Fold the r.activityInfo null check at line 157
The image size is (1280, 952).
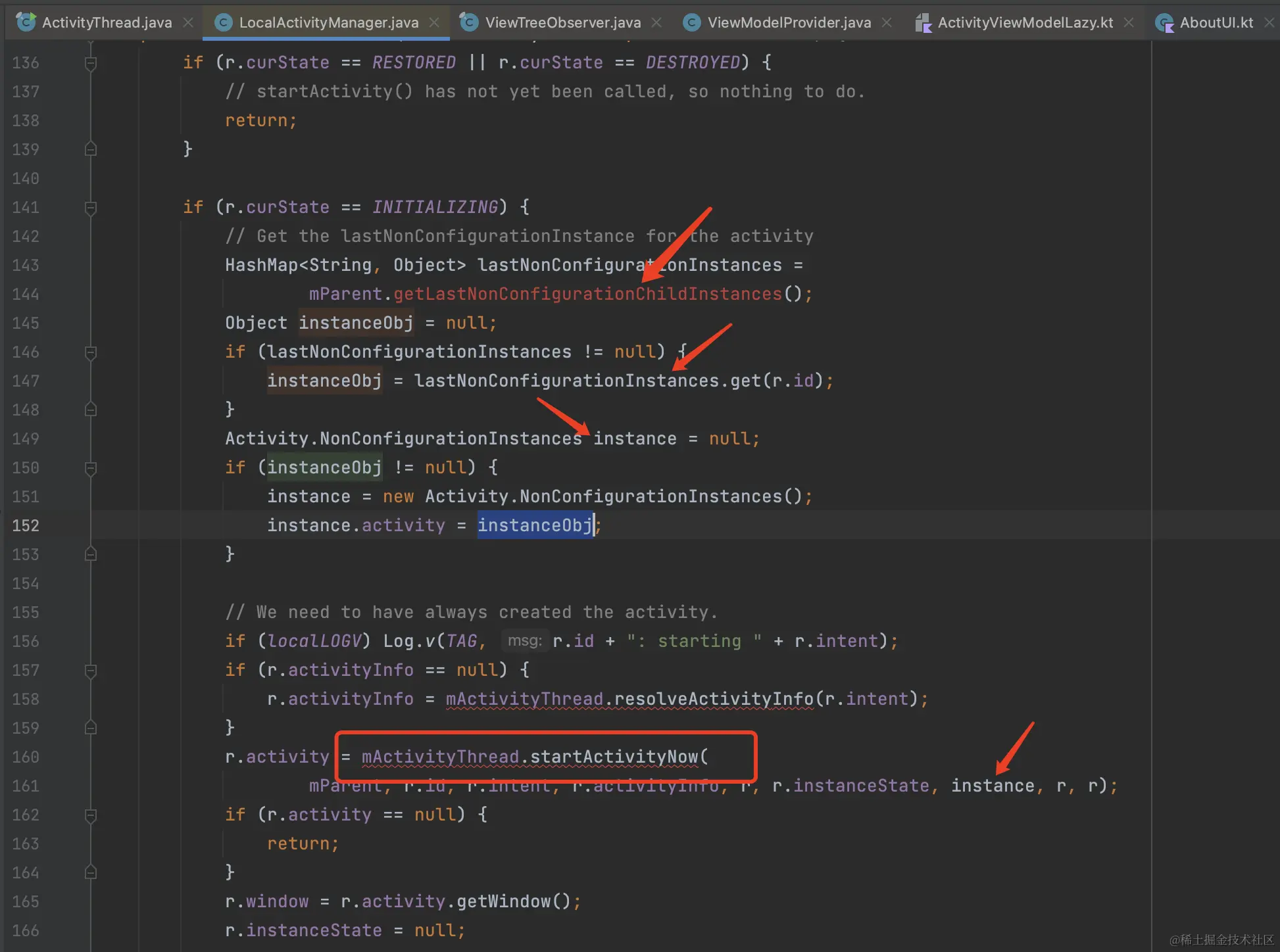[x=91, y=671]
